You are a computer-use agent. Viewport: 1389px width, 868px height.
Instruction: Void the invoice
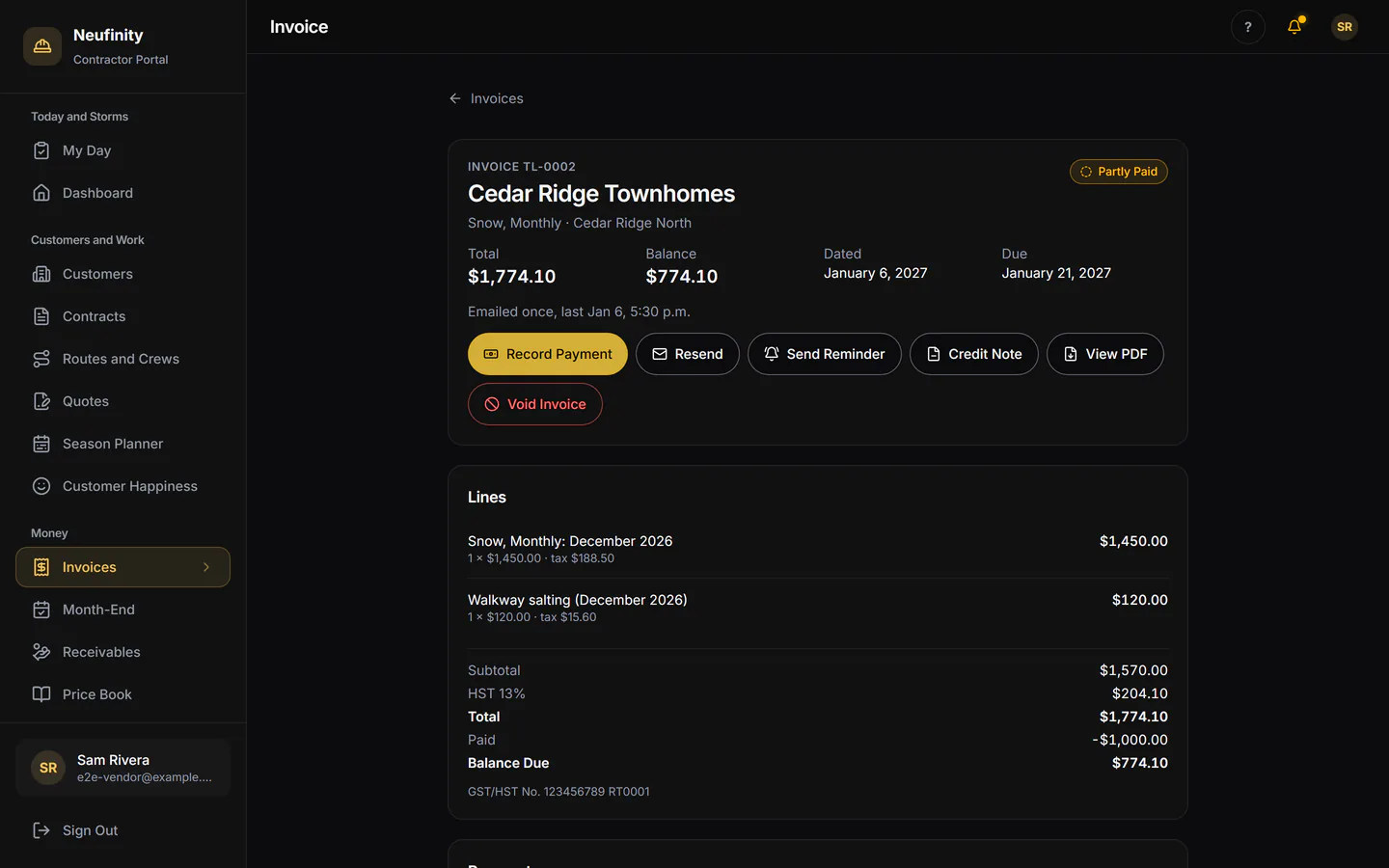(x=535, y=404)
